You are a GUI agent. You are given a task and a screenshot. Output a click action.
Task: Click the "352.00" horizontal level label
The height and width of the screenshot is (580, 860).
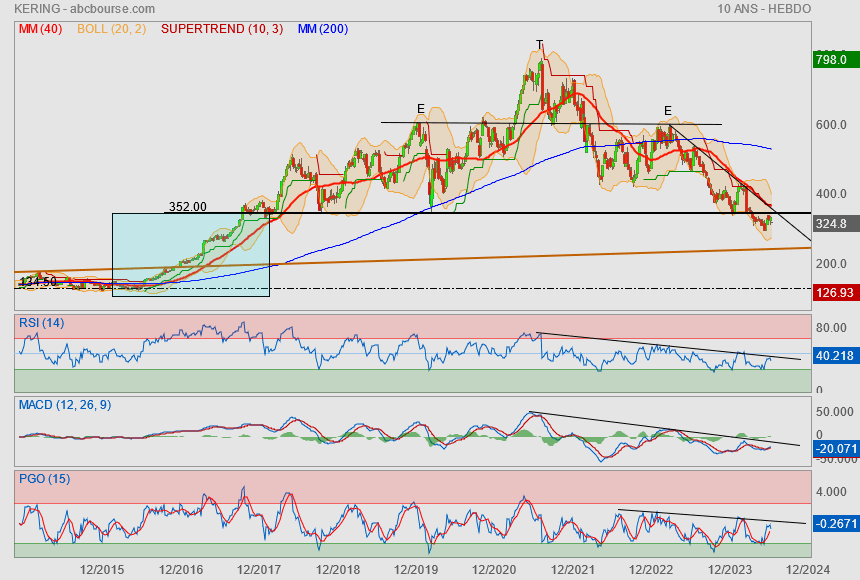tap(188, 207)
